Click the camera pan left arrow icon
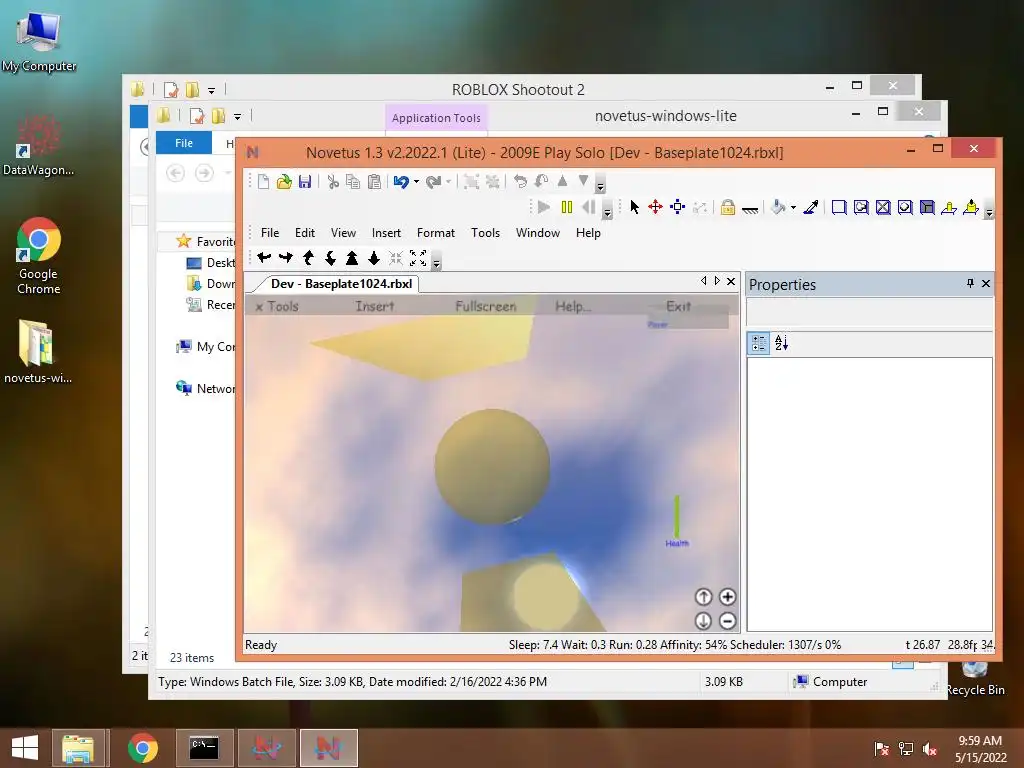Viewport: 1024px width, 768px height. coord(264,258)
